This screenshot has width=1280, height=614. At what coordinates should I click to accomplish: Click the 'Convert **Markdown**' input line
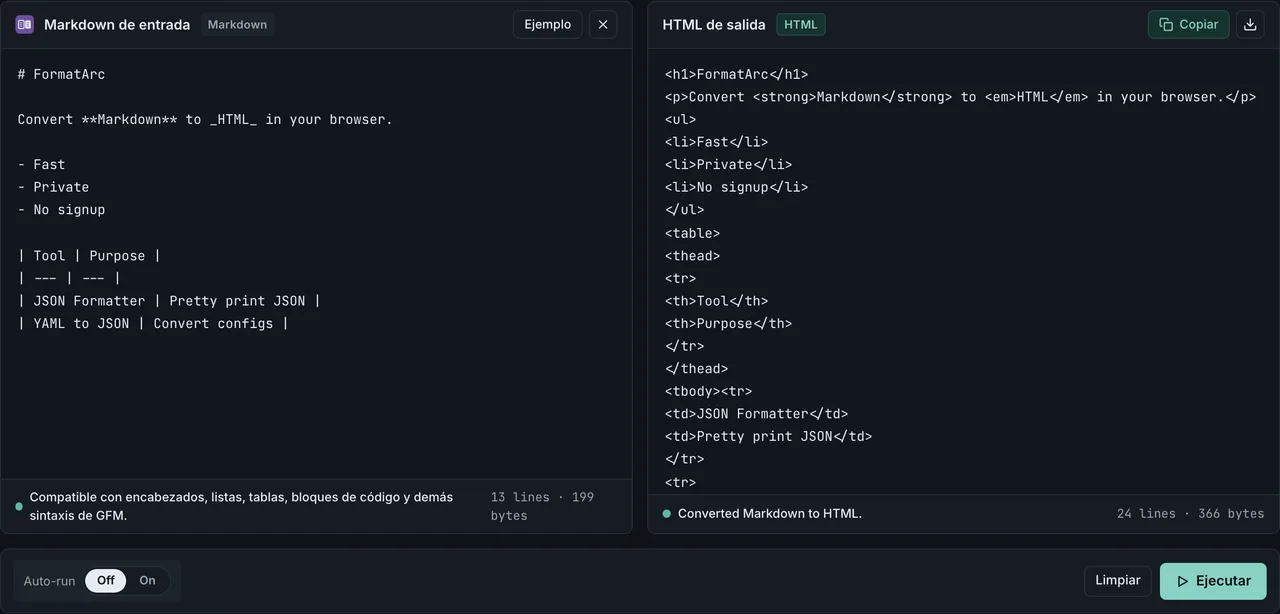(x=205, y=120)
